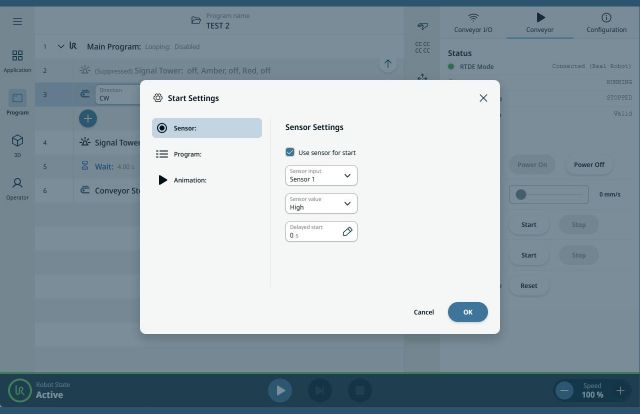Uncheck Use sensor for start
Viewport: 640px width, 414px height.
[x=290, y=152]
